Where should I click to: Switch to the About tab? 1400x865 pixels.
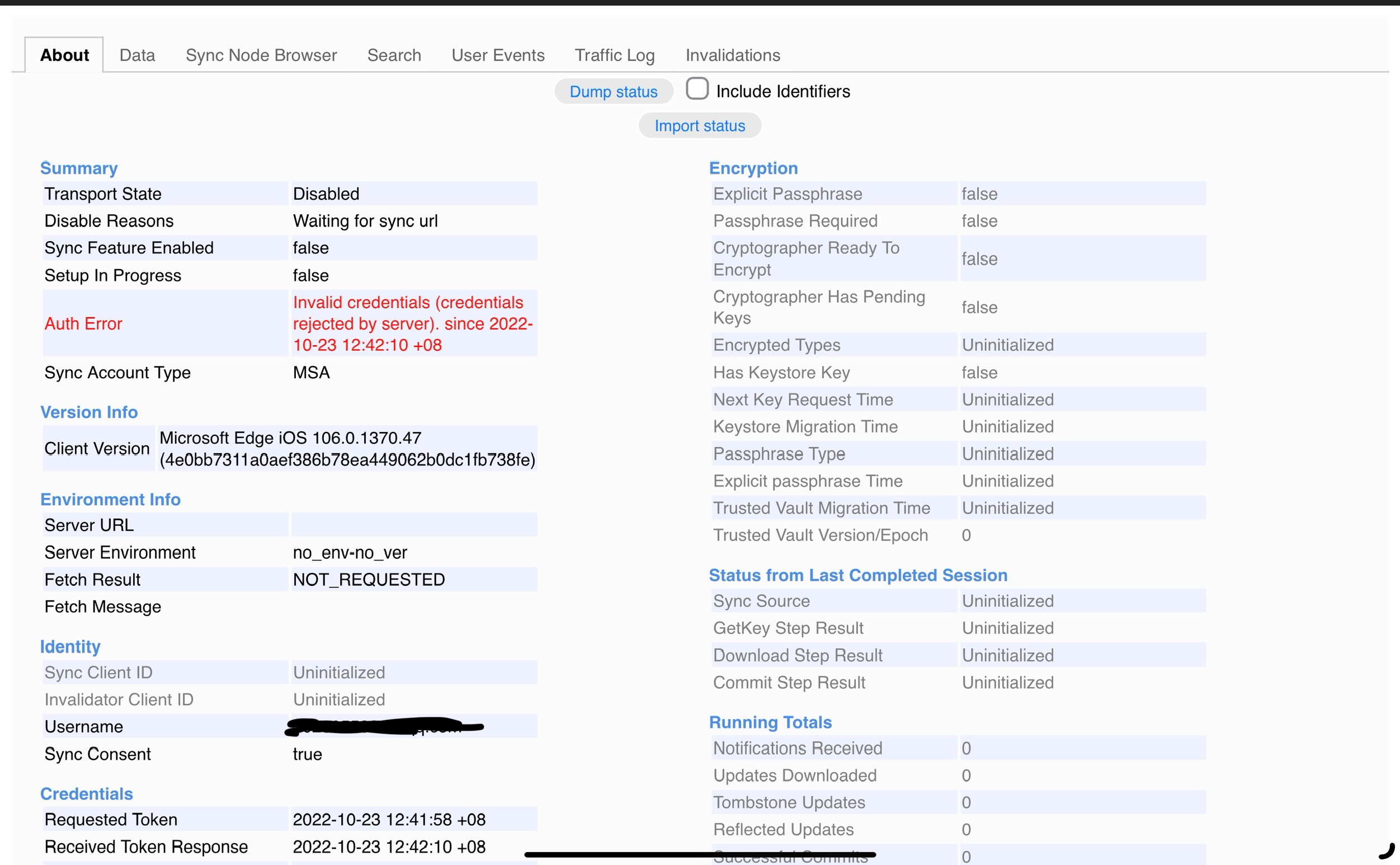tap(64, 55)
